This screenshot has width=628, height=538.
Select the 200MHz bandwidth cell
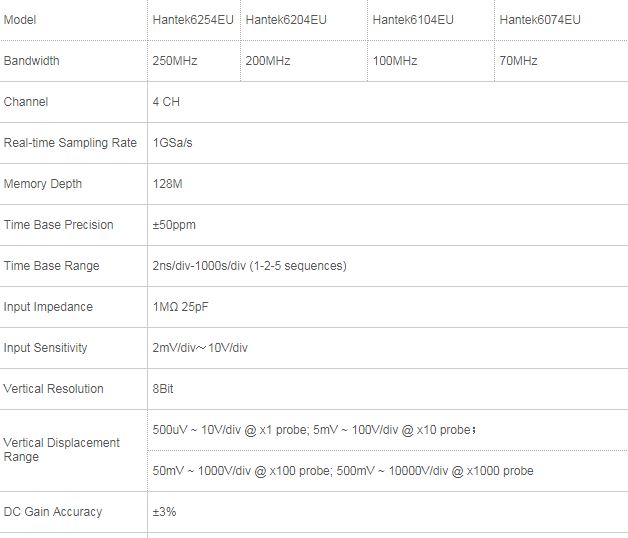click(268, 61)
